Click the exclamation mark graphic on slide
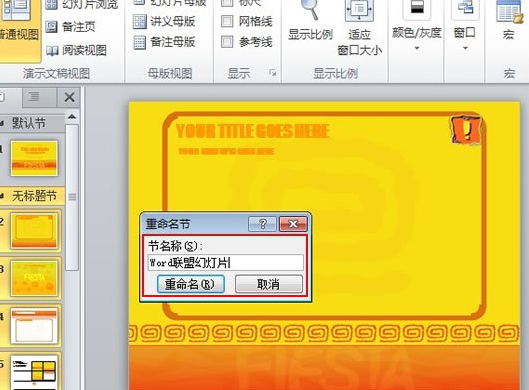The width and height of the screenshot is (529, 390). (x=466, y=130)
